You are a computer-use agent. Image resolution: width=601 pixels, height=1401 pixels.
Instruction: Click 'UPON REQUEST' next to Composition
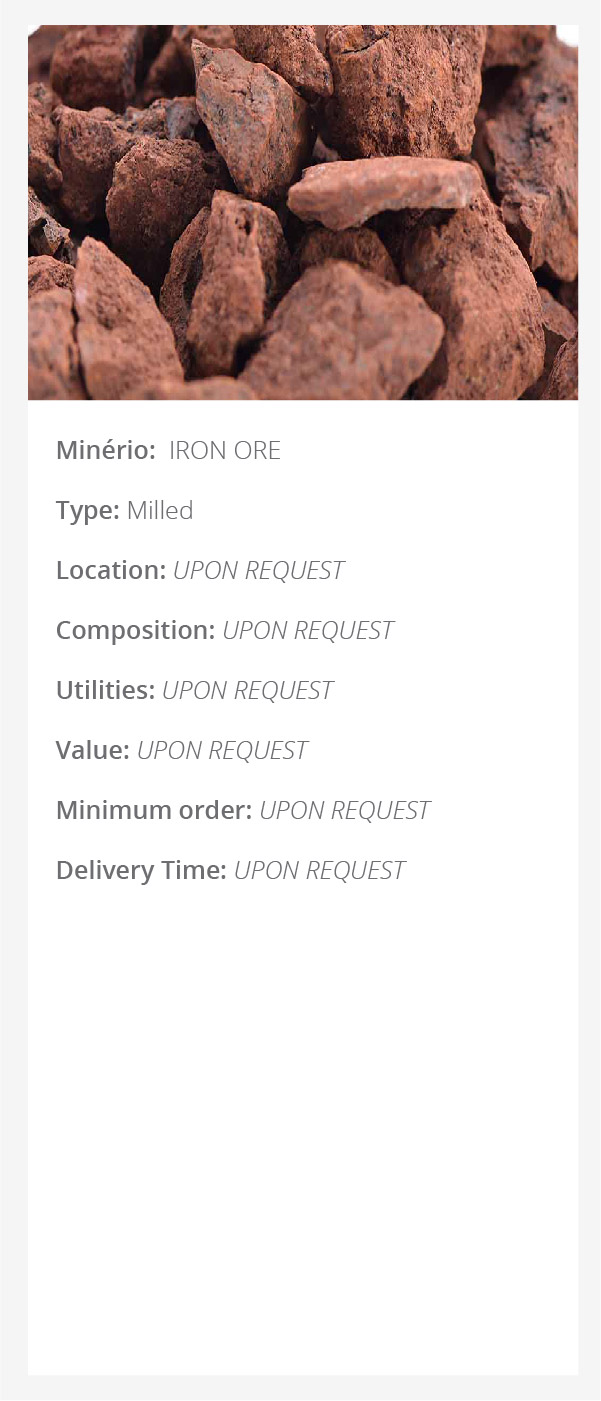(308, 630)
